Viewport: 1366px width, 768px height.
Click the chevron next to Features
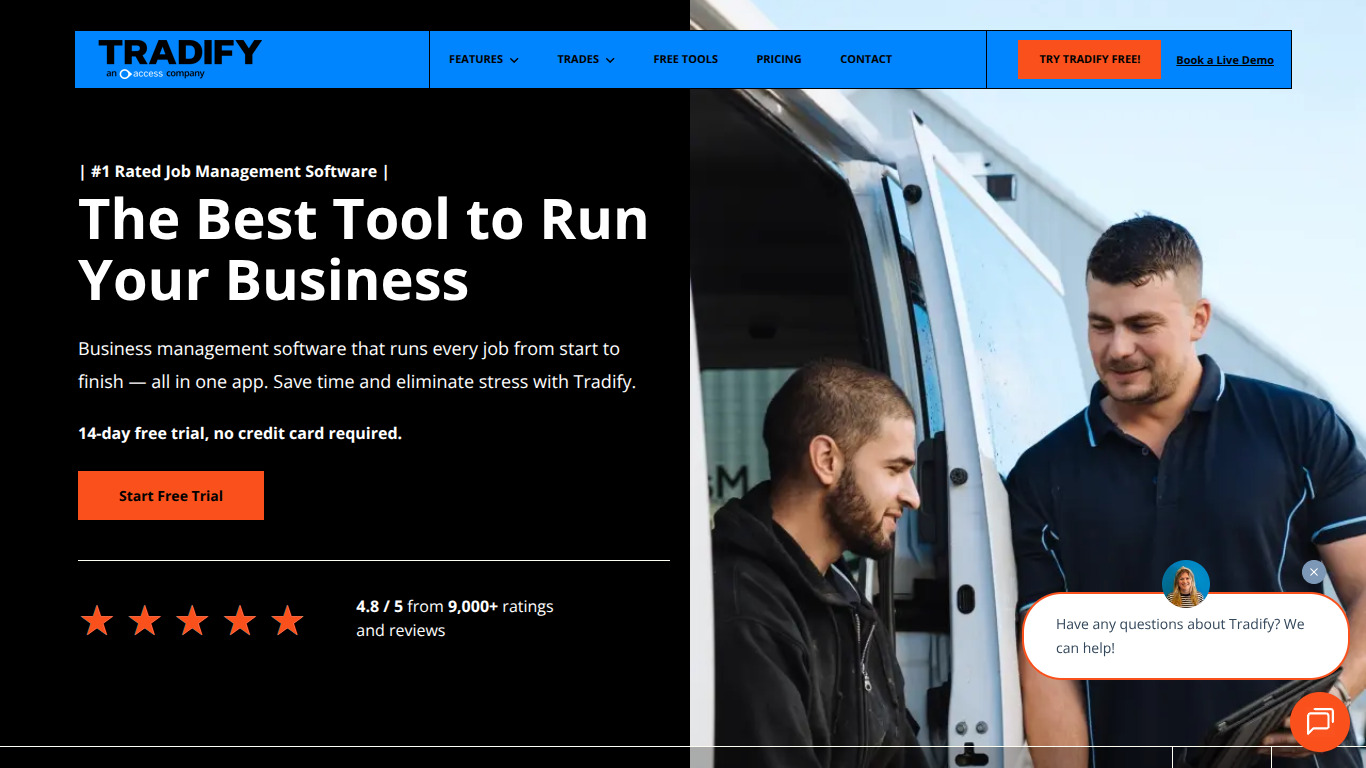point(514,61)
